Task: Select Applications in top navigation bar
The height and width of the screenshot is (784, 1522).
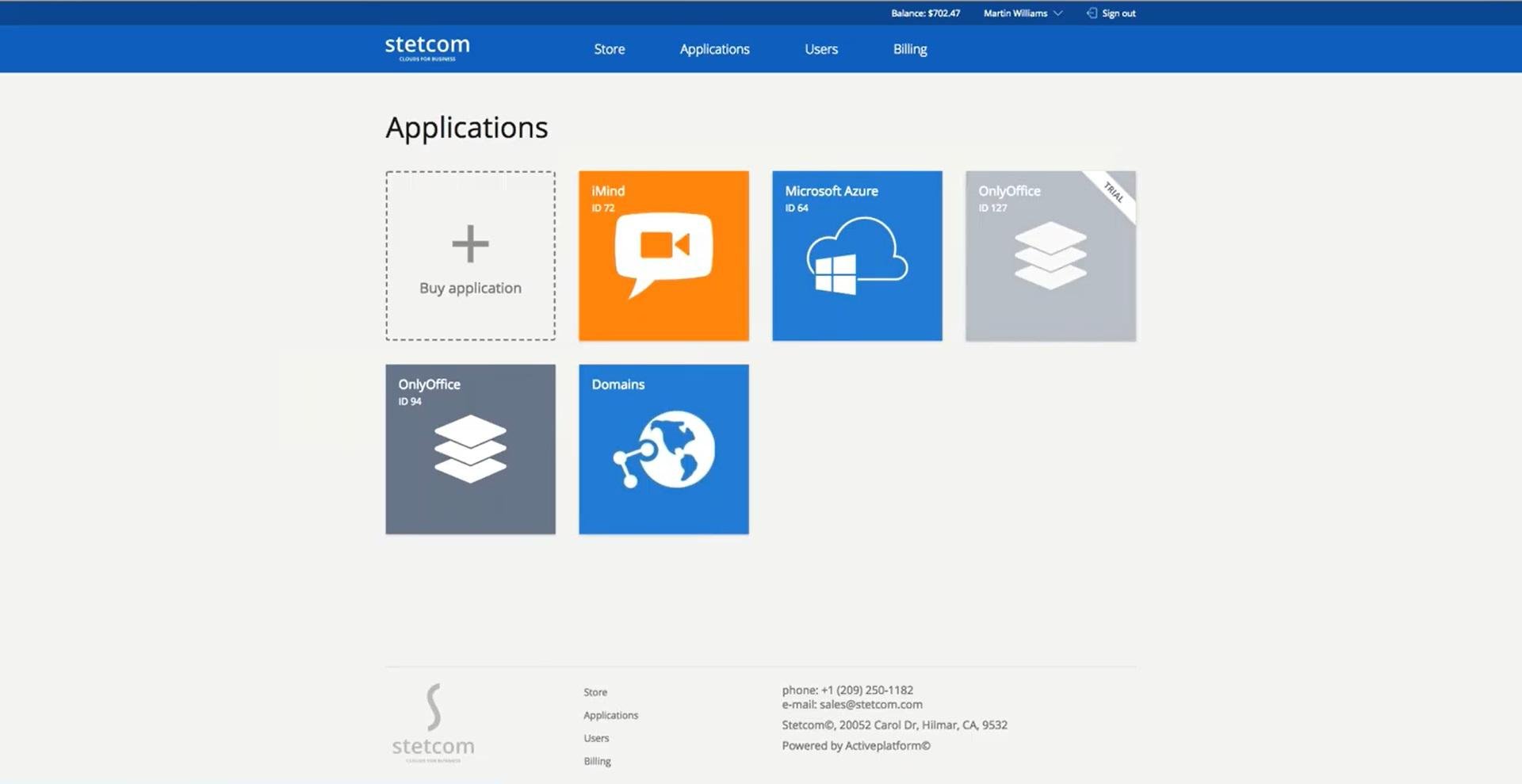Action: [714, 49]
